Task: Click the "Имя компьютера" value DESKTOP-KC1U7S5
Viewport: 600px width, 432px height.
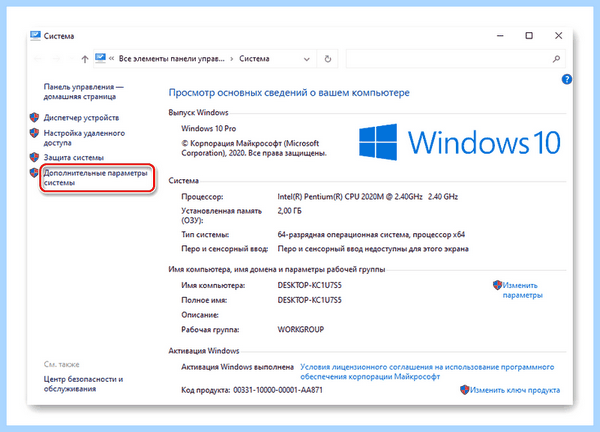Action: click(309, 285)
